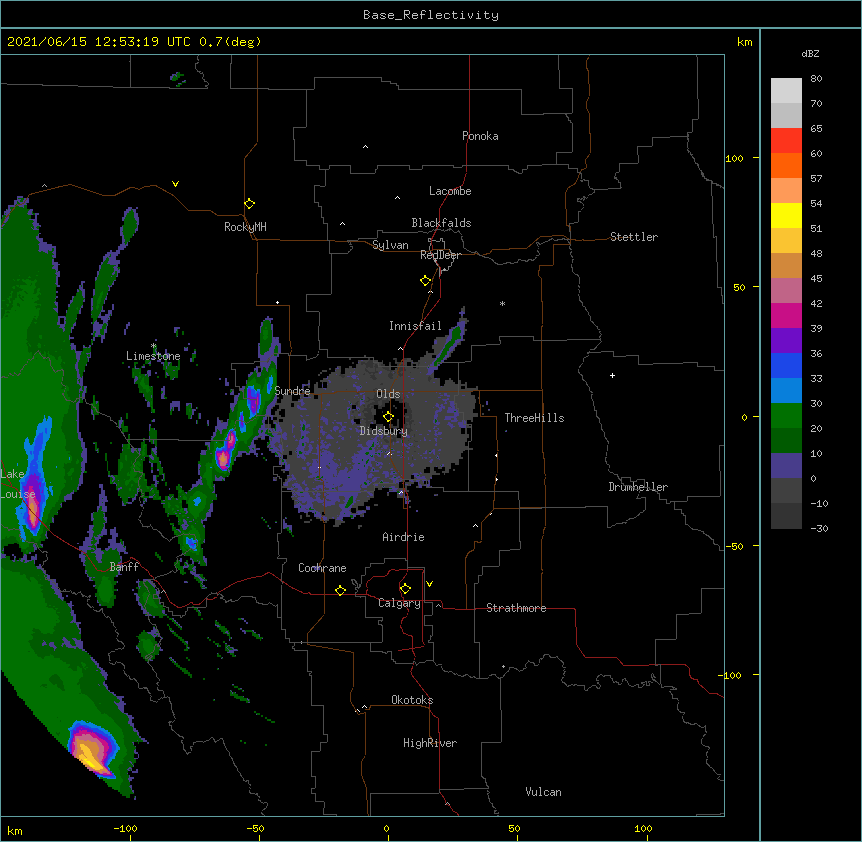The width and height of the screenshot is (862, 842).
Task: Click the Stettler city label
Action: (634, 237)
